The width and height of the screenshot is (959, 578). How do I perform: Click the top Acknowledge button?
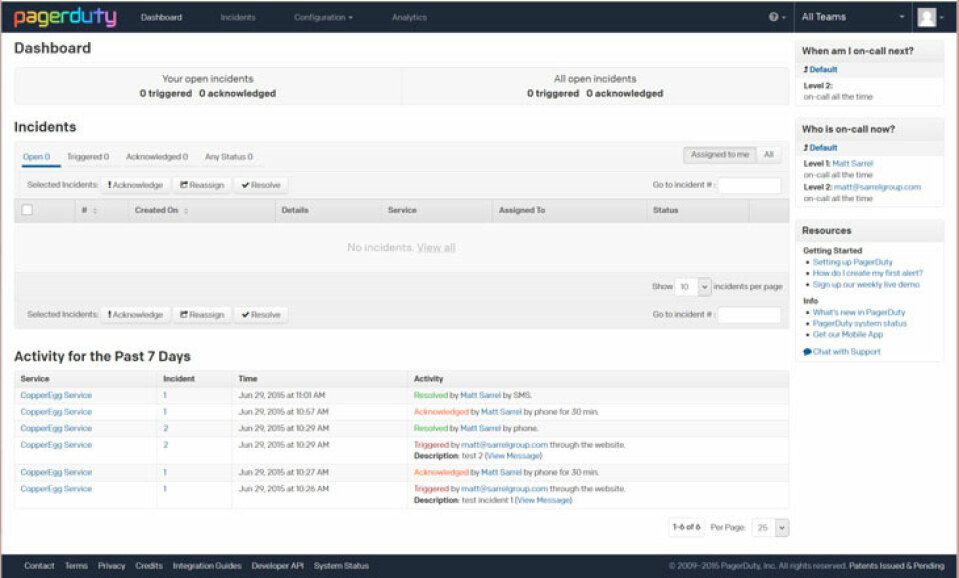pyautogui.click(x=135, y=185)
